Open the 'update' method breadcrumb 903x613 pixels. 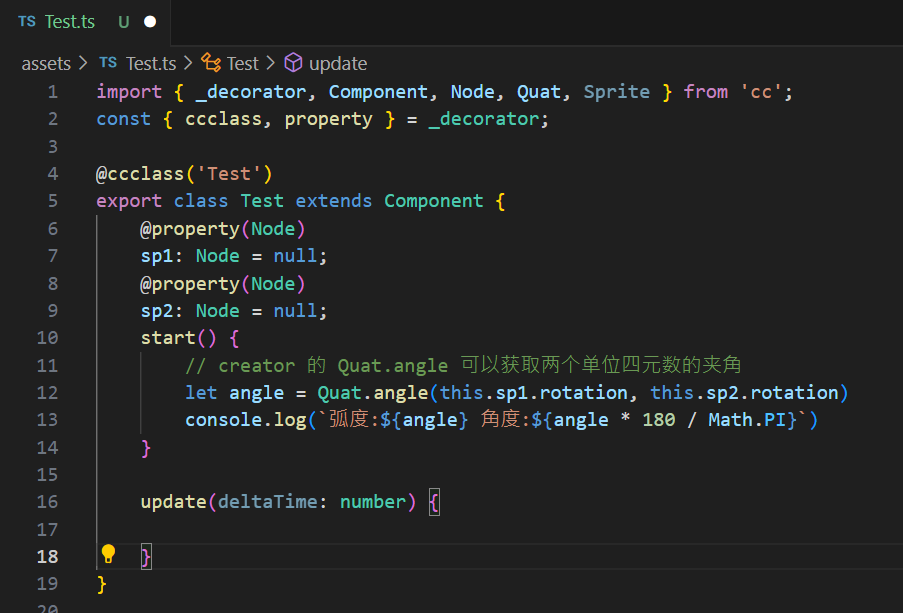(338, 63)
